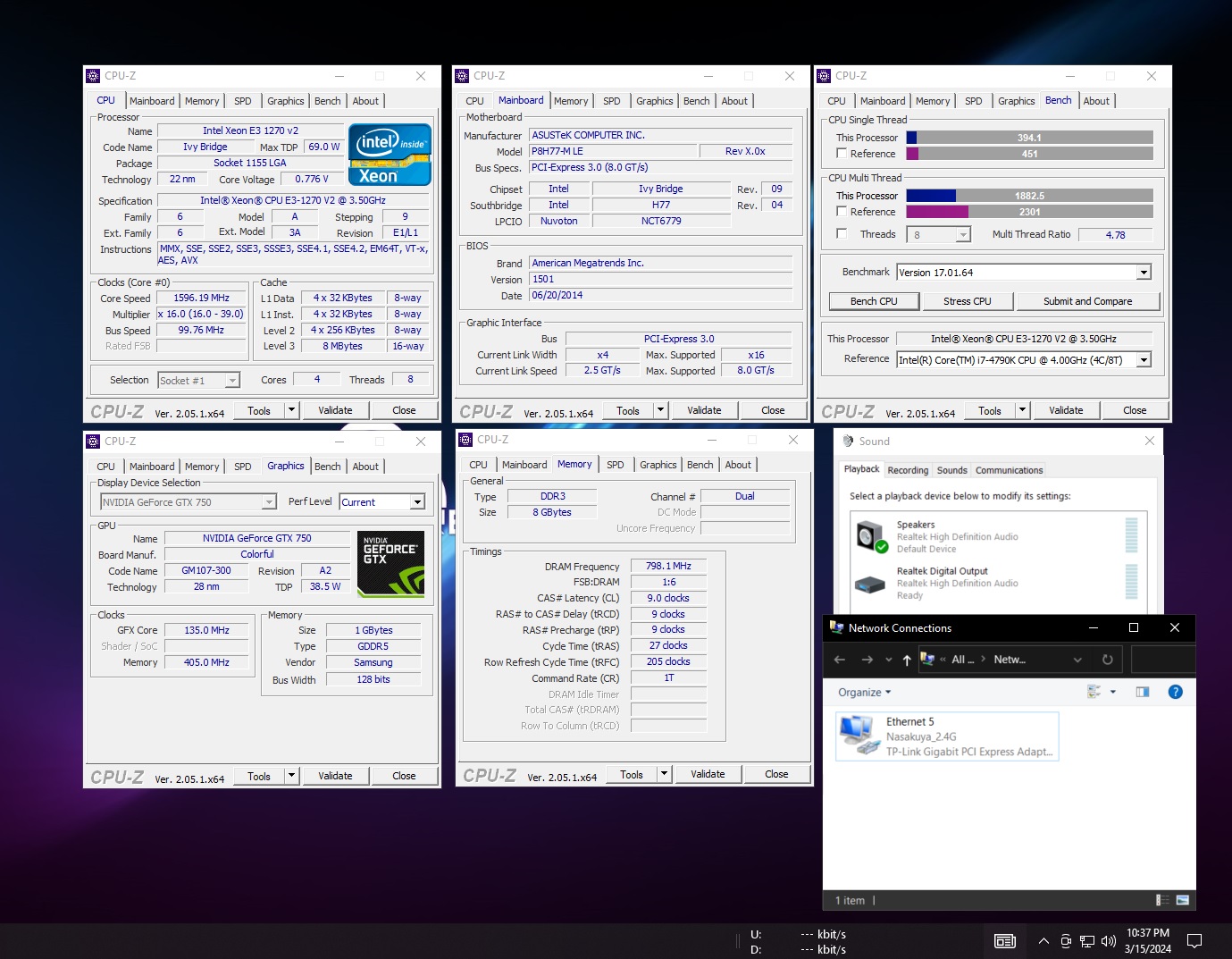Click the Speakers volume level meter

[1131, 535]
